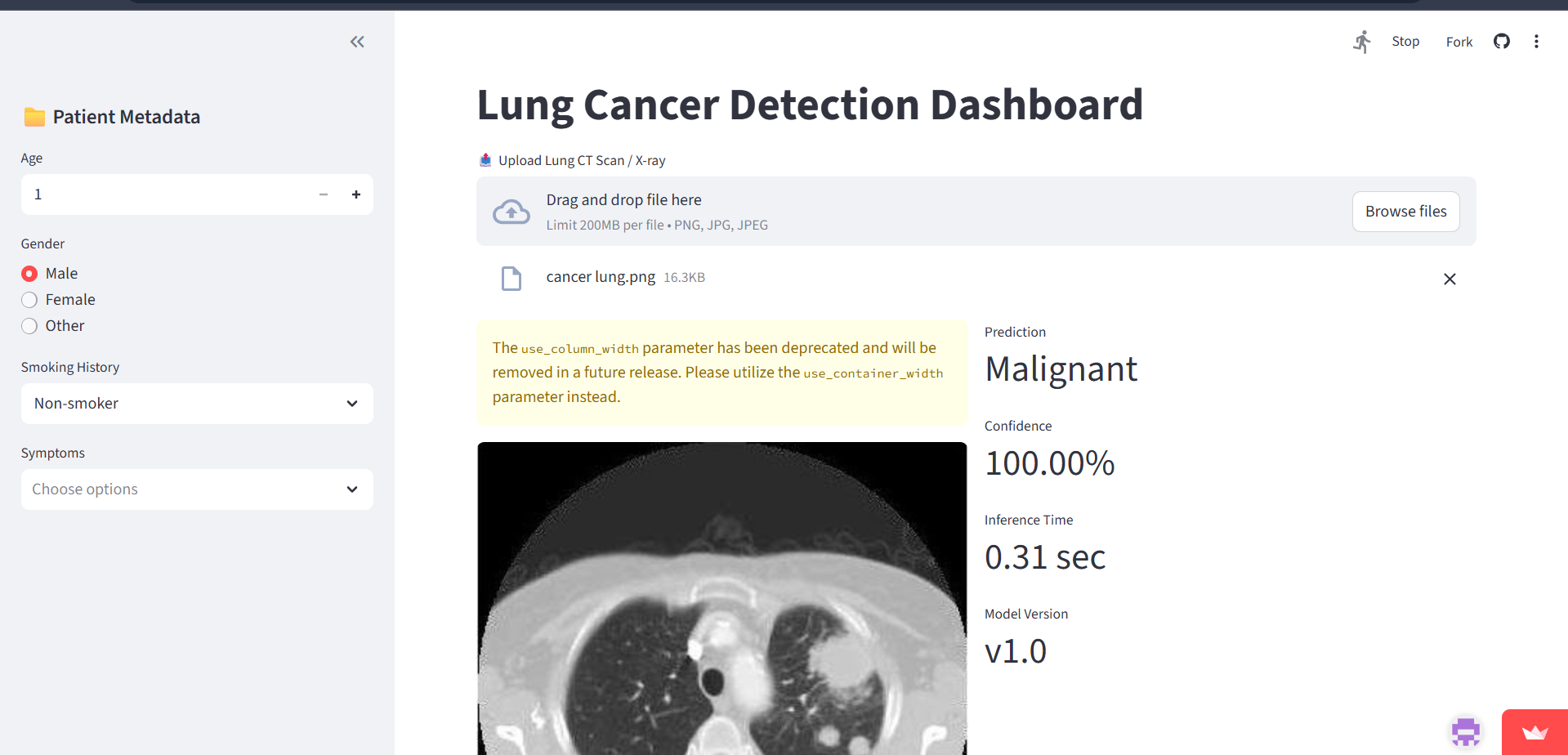Increase Age with the plus stepper

point(356,194)
